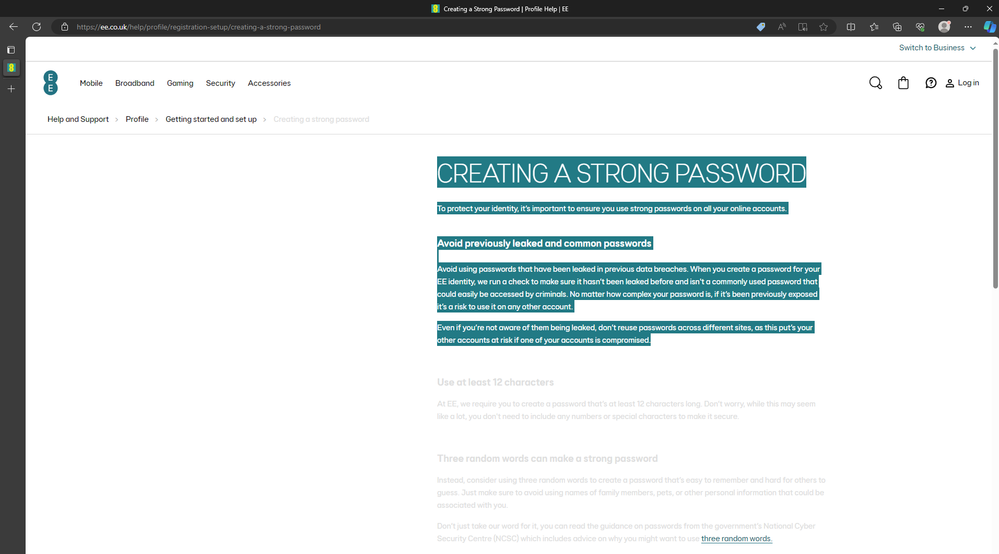Screen dimensions: 999x554
Task: Open the shopping basket
Action: pos(903,83)
